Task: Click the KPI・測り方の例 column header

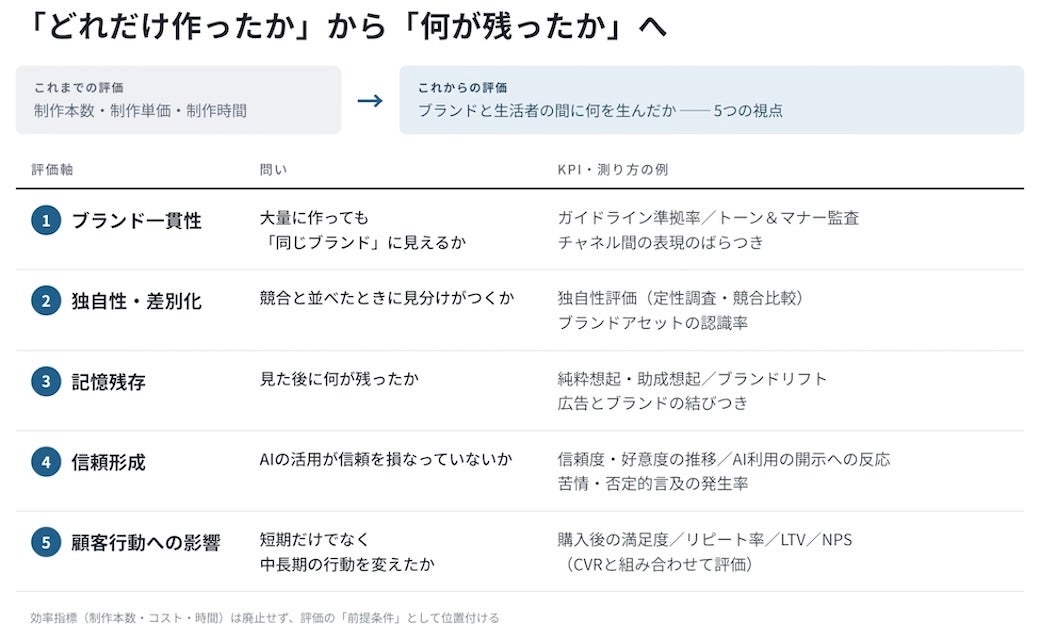Action: point(612,170)
